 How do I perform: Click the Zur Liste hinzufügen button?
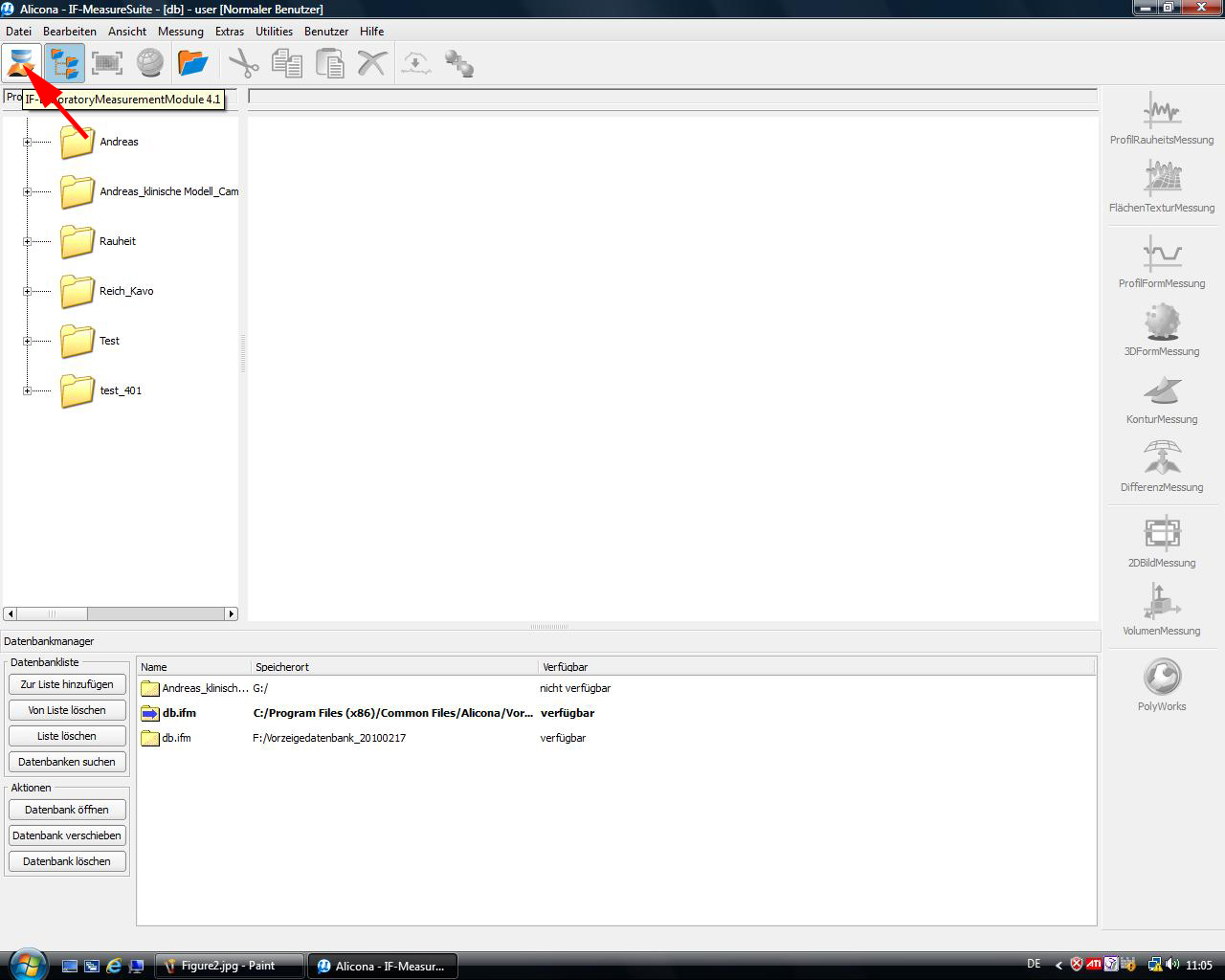[x=67, y=684]
